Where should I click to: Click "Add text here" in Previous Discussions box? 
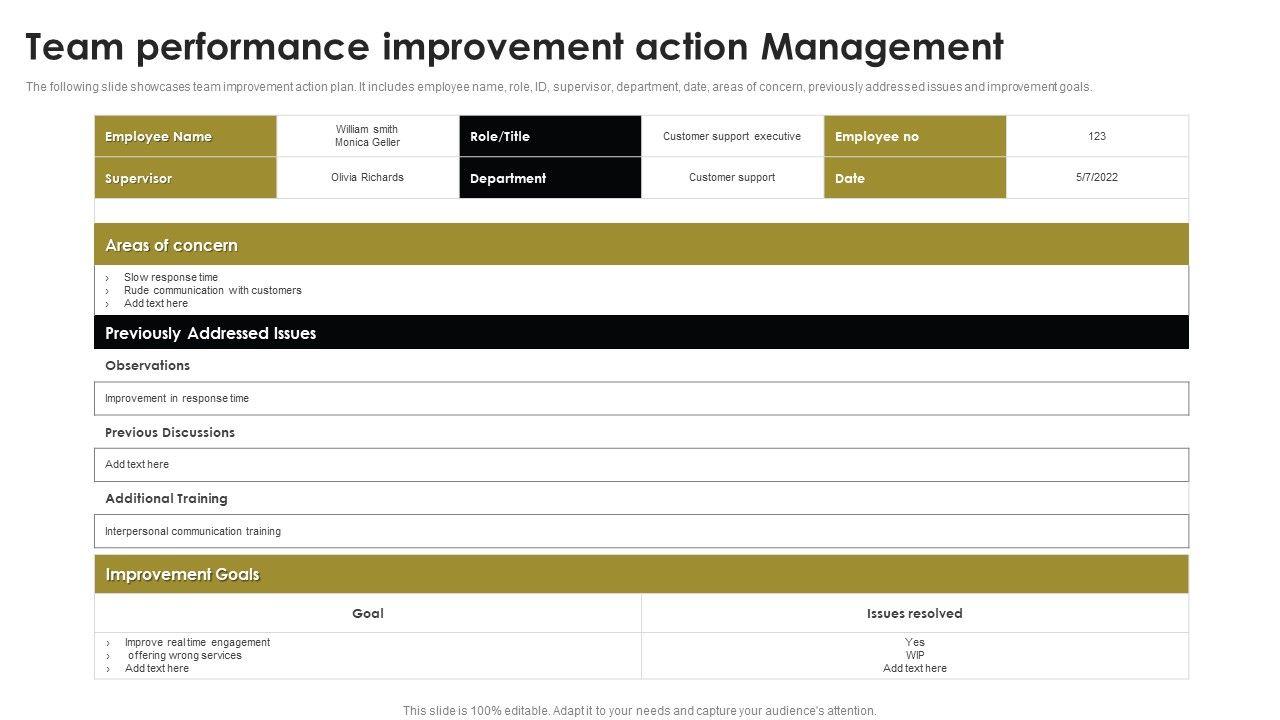point(137,464)
